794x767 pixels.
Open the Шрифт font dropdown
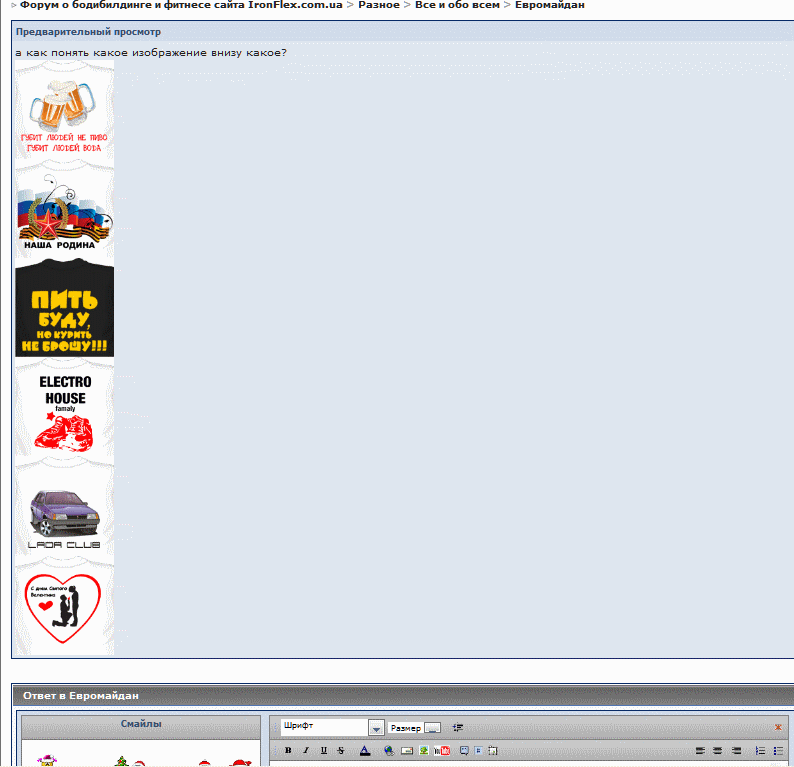(x=376, y=728)
